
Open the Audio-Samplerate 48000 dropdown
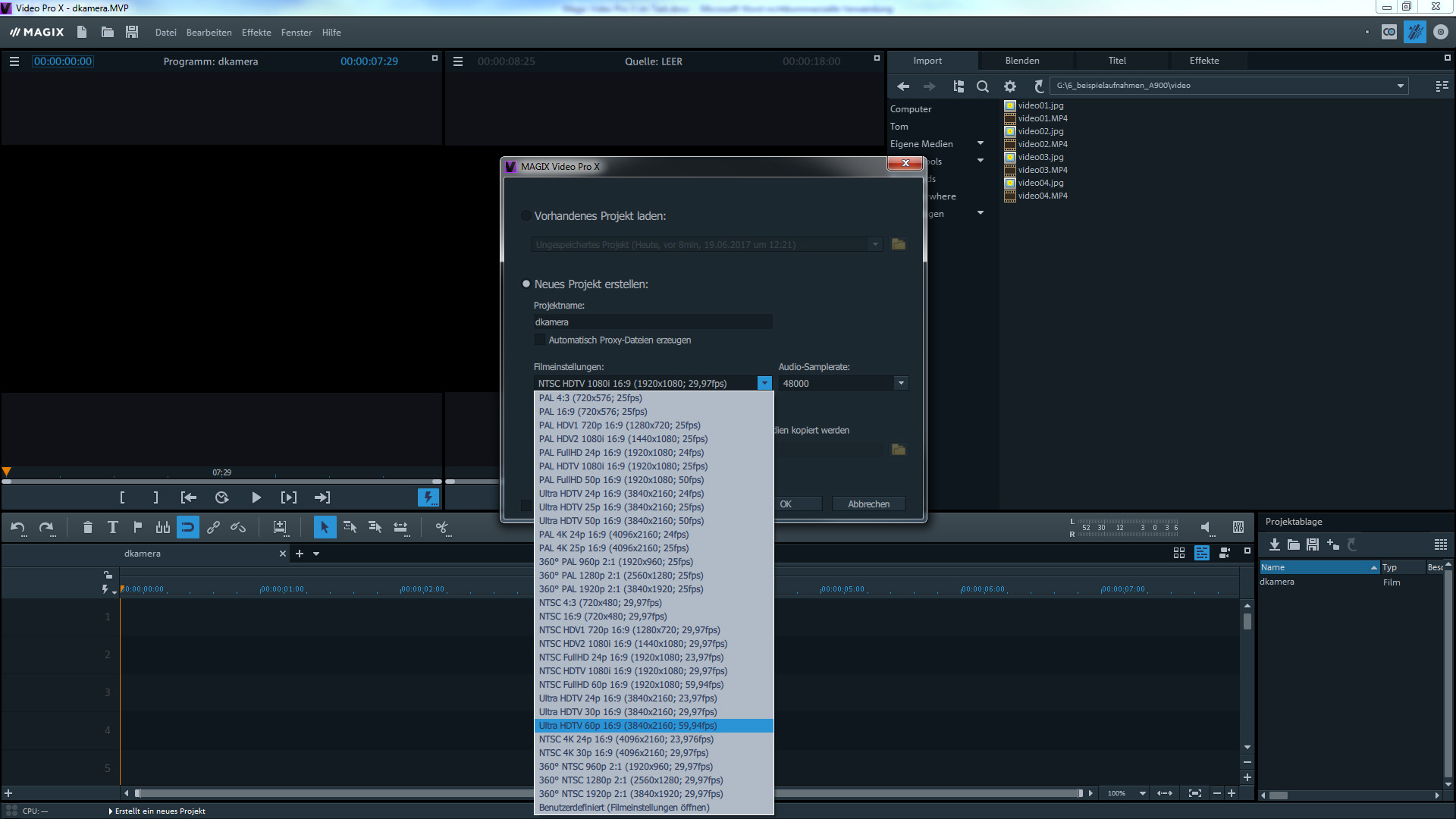click(901, 384)
